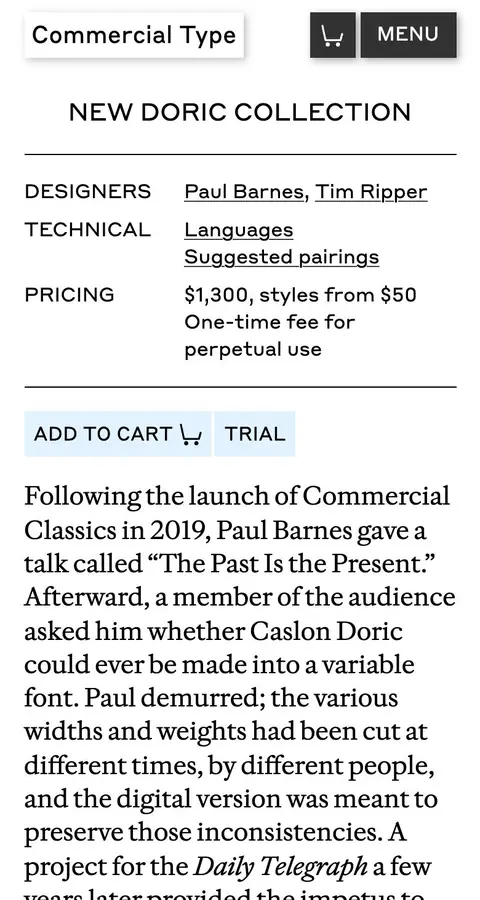The height and width of the screenshot is (900, 480).
Task: Open designer Tim Ripper link
Action: tap(371, 192)
